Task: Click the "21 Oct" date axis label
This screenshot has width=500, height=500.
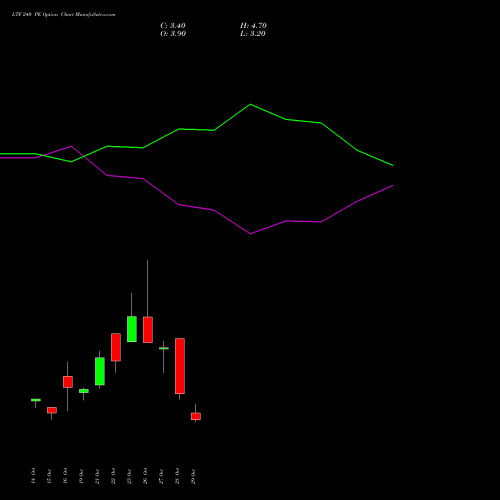Action: coord(97,476)
